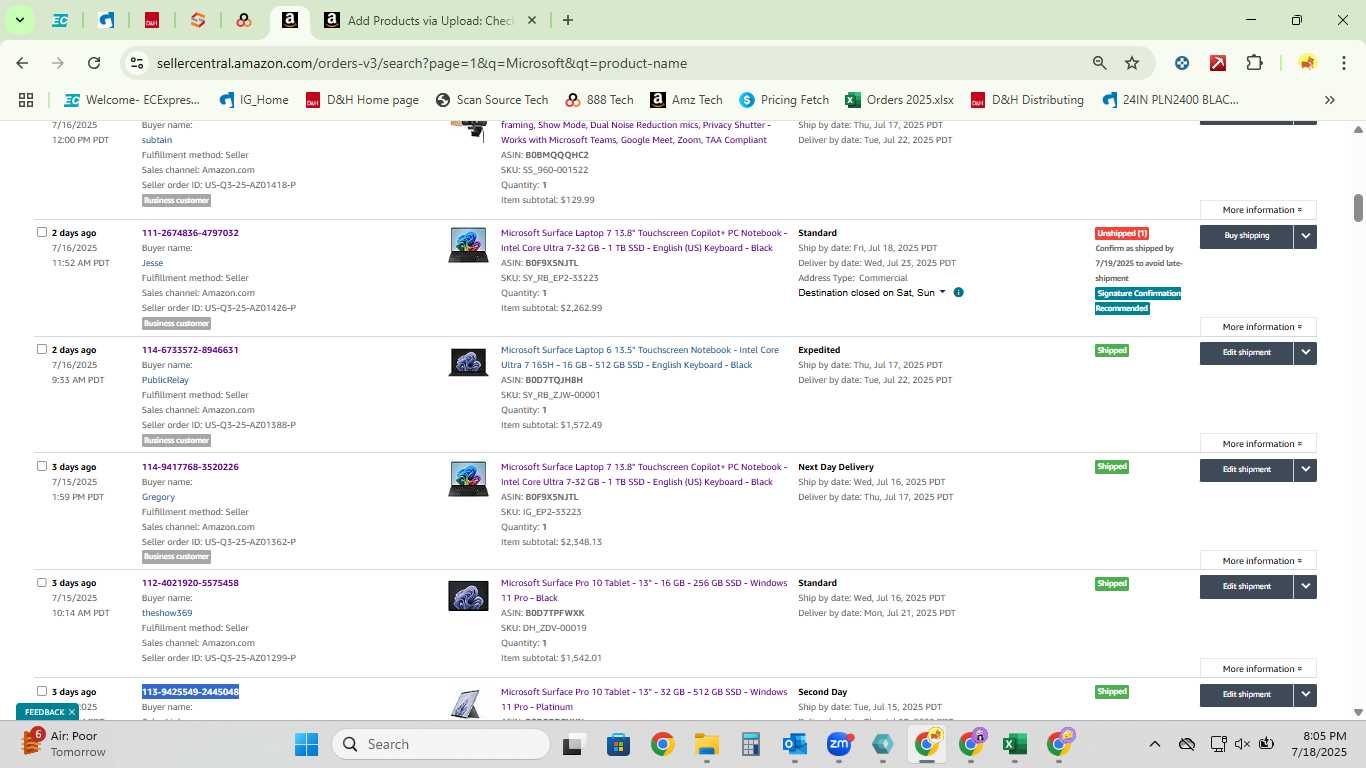Open the Amz Tech bookmark

click(686, 100)
